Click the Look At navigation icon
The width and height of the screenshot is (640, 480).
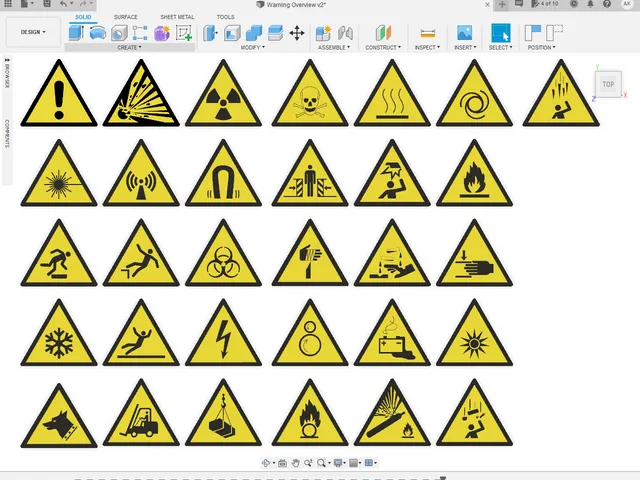(282, 463)
